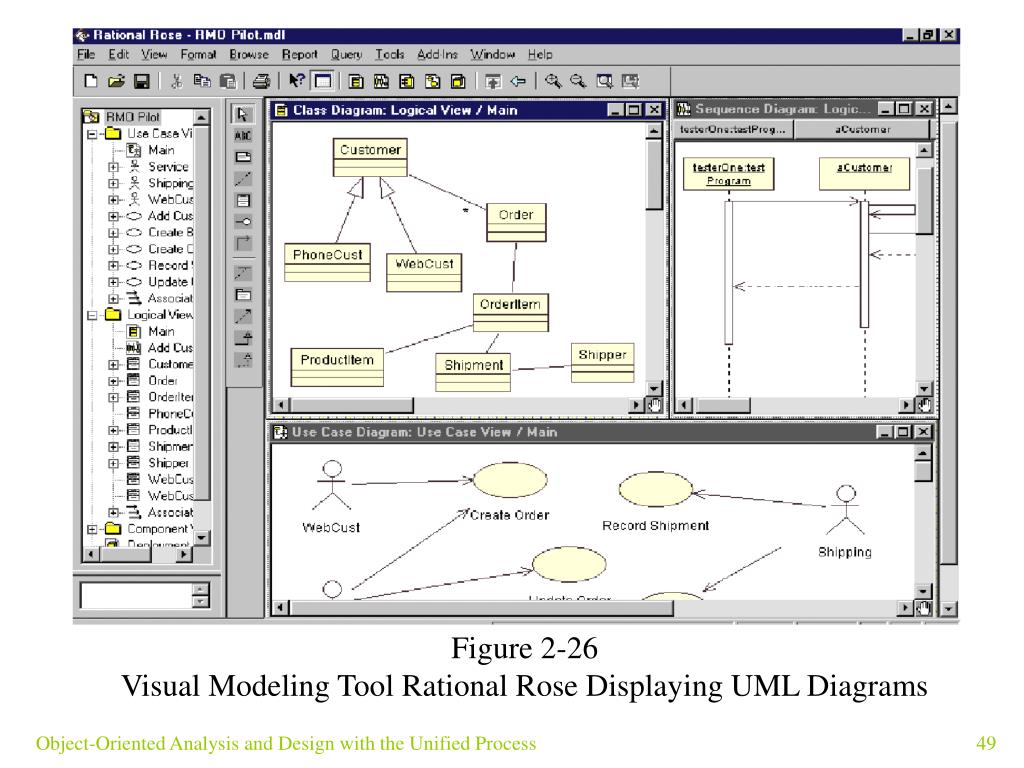Select the OrderItem class box in diagram
This screenshot has width=1024, height=768.
[511, 312]
